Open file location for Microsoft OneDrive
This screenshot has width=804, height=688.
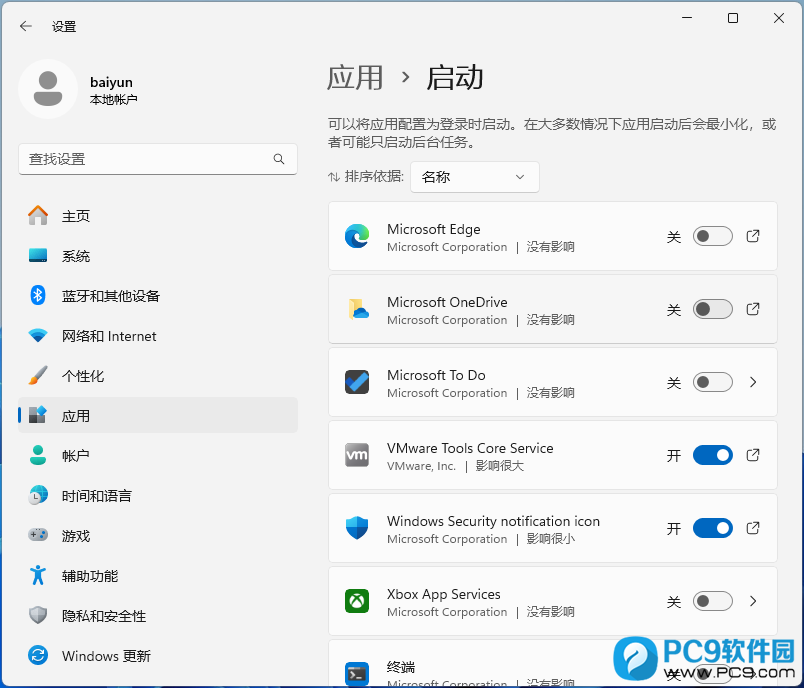click(753, 309)
